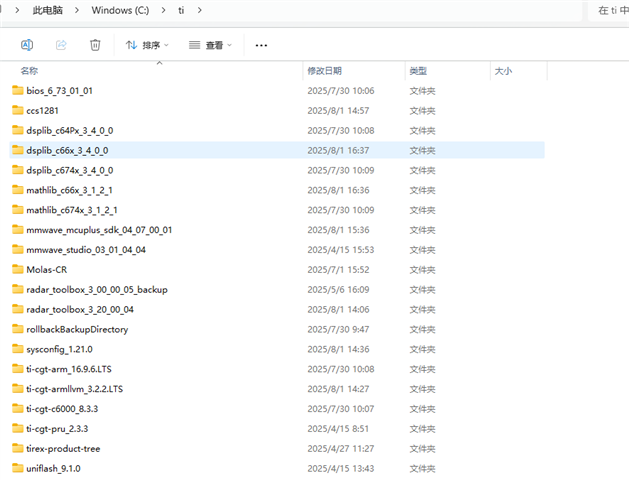Click the 此电脑 breadcrumb
Screen dimensions: 629x480
[x=48, y=10]
